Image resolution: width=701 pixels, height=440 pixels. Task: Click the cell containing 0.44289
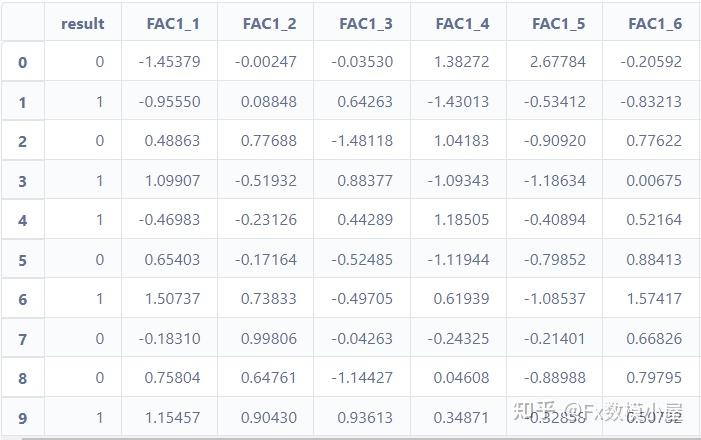pos(366,220)
